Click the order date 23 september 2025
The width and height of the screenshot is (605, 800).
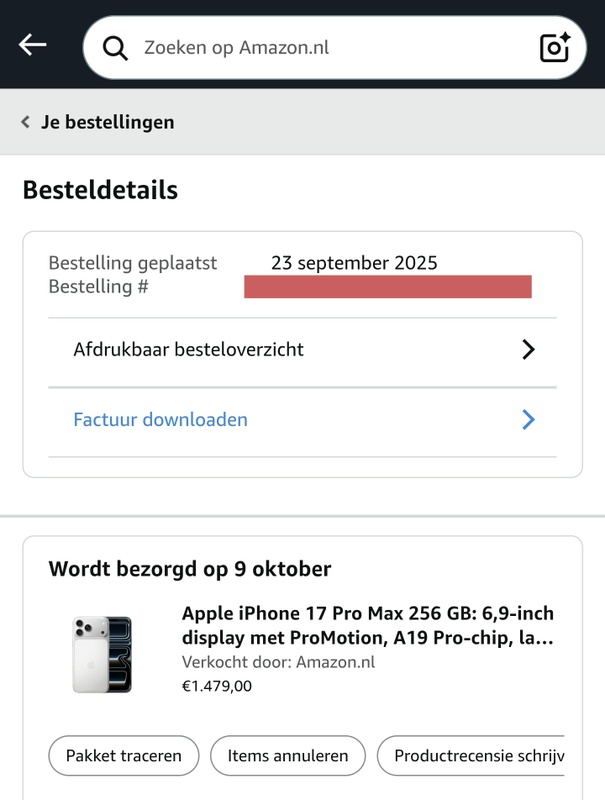[x=354, y=264]
